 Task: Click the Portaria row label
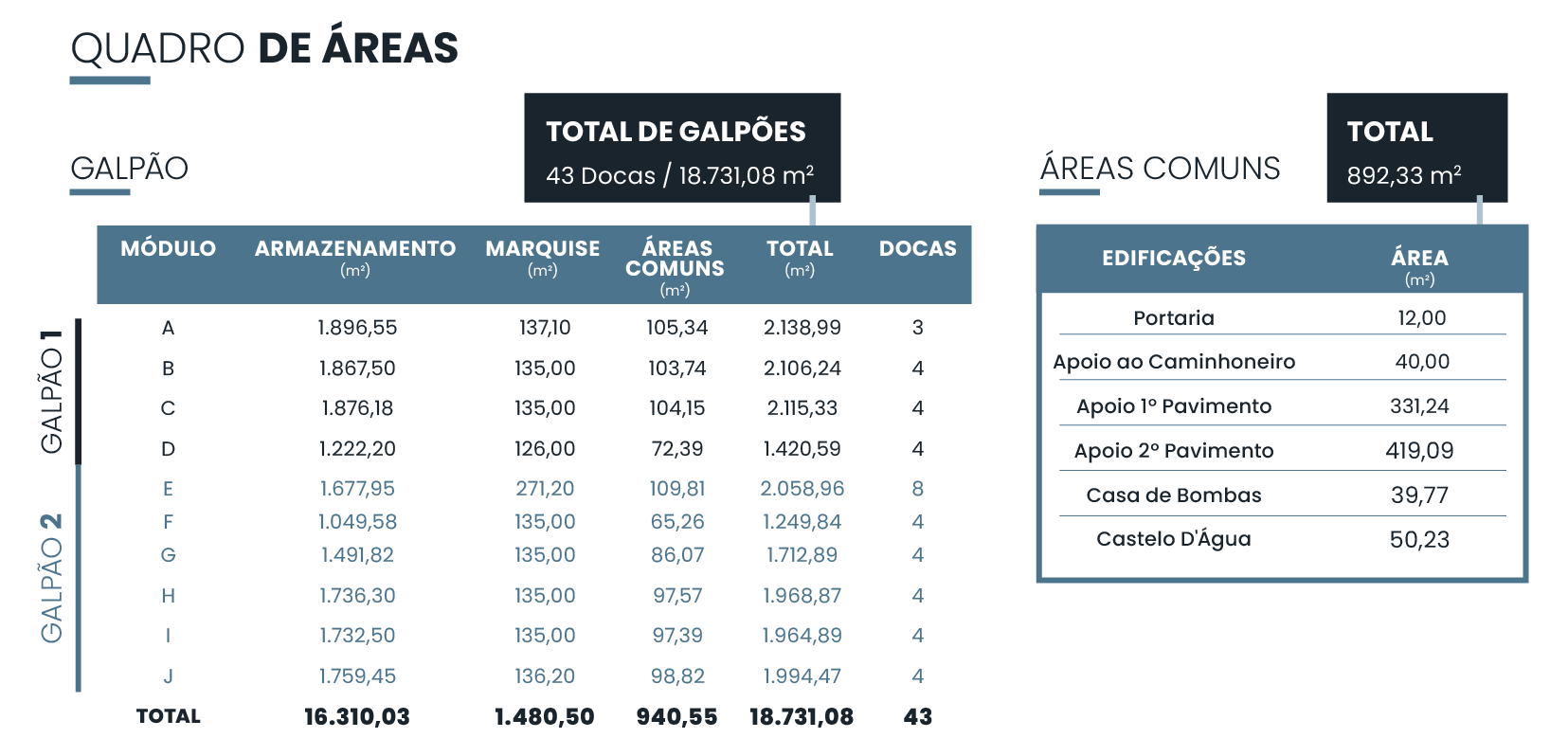point(1173,318)
